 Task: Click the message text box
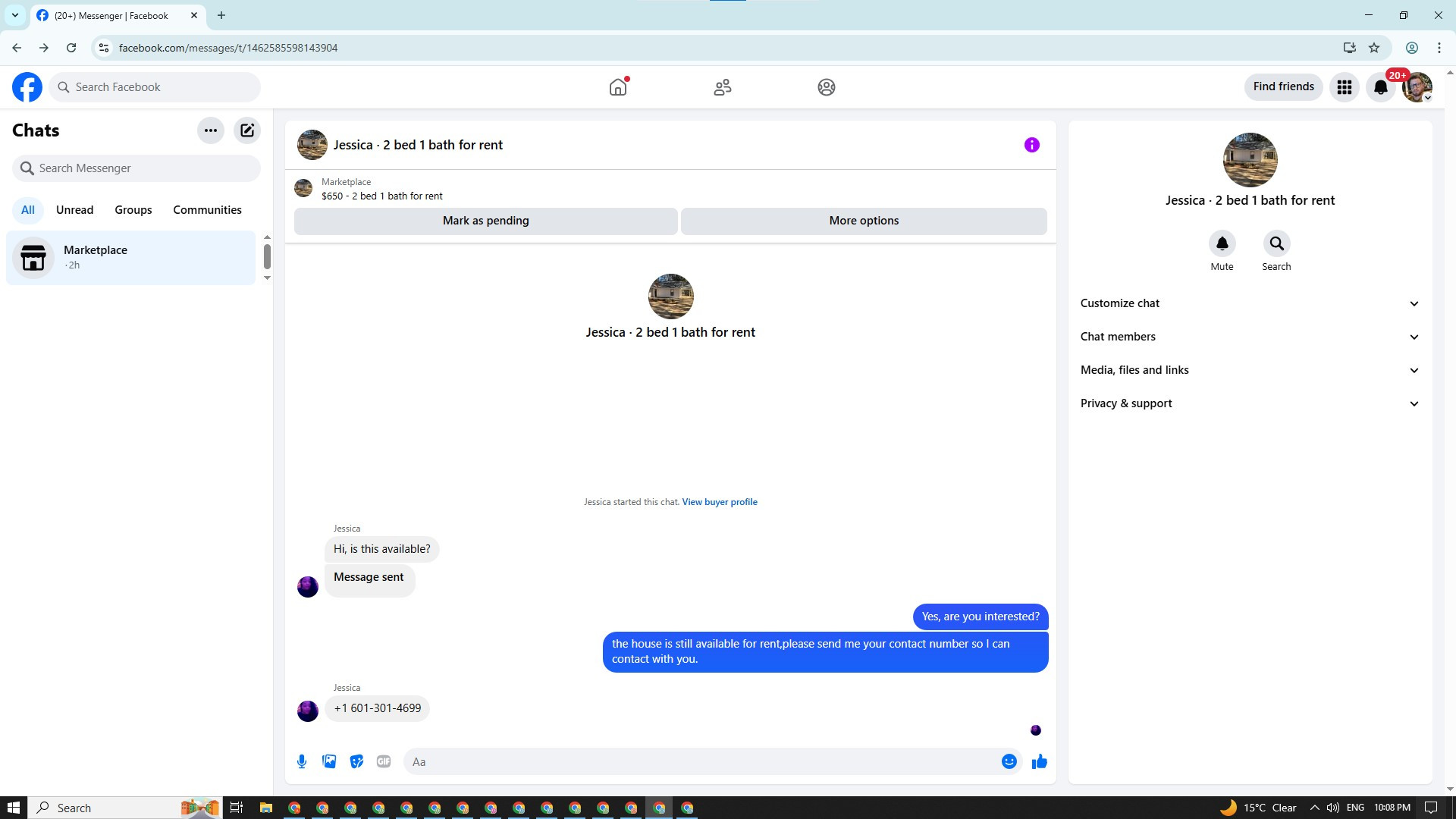click(x=701, y=761)
